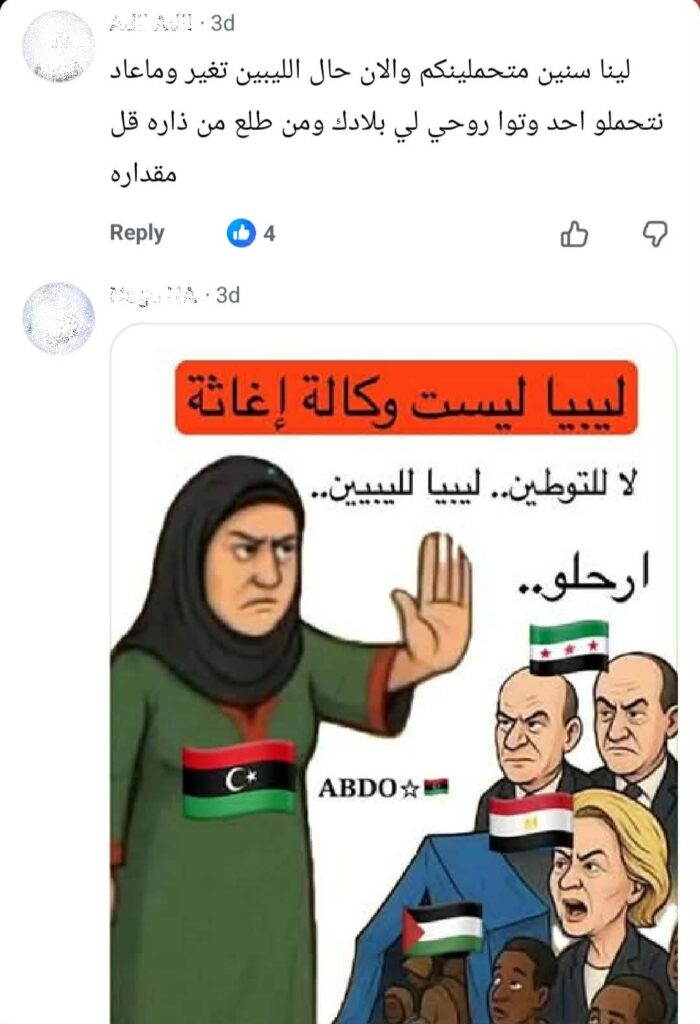Screen dimensions: 700x1024
Task: Click the first comment's 3d timestamp
Action: click(x=223, y=24)
